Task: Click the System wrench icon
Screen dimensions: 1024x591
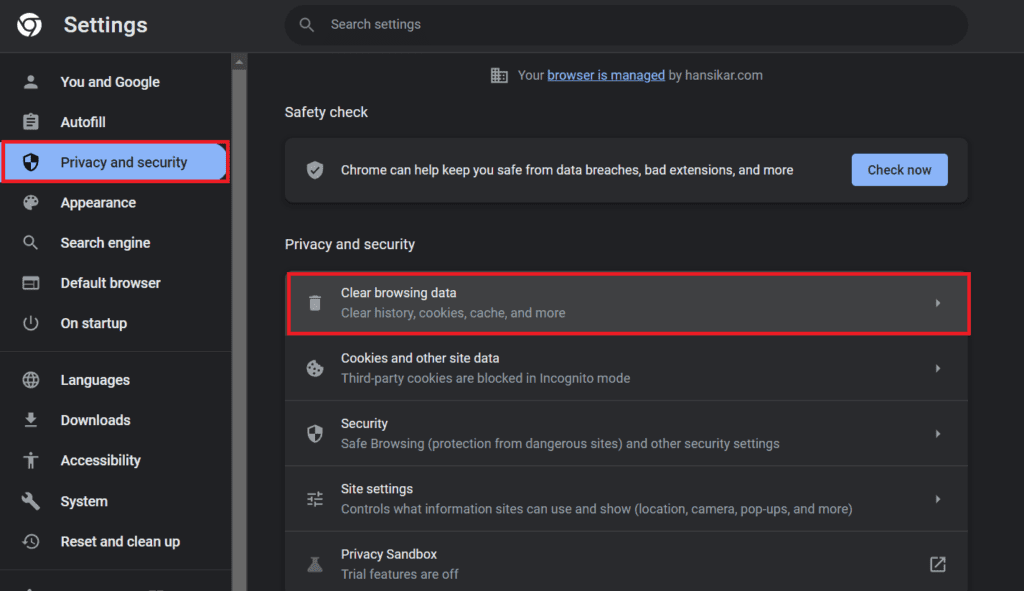Action: (31, 501)
